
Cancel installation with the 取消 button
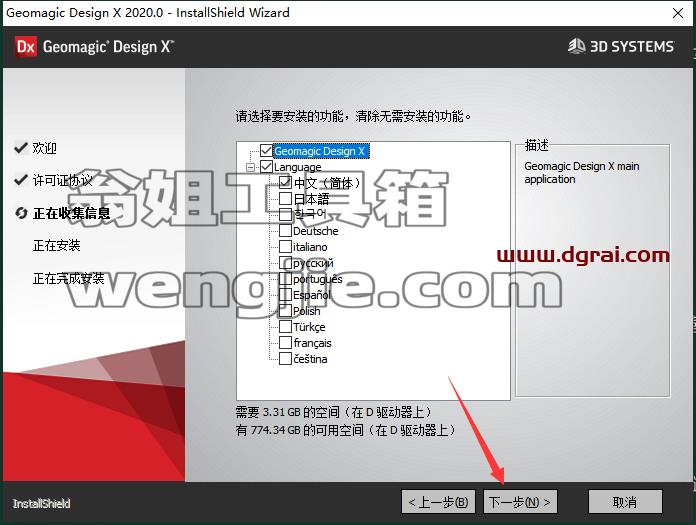625,502
